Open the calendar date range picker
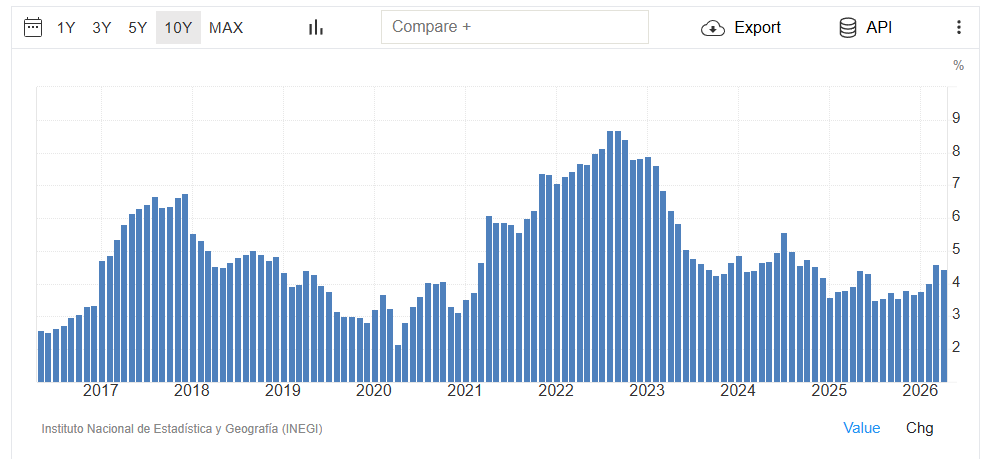This screenshot has height=459, width=991. (x=33, y=27)
